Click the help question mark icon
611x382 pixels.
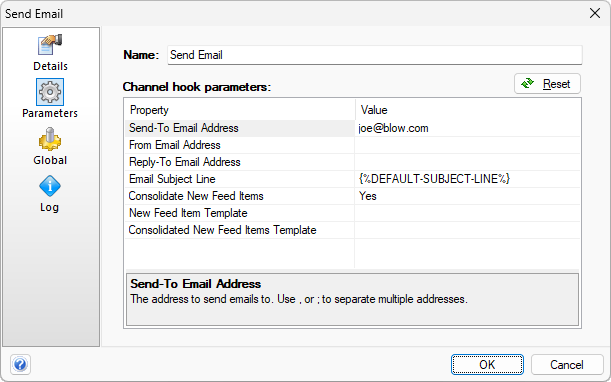pyautogui.click(x=20, y=365)
